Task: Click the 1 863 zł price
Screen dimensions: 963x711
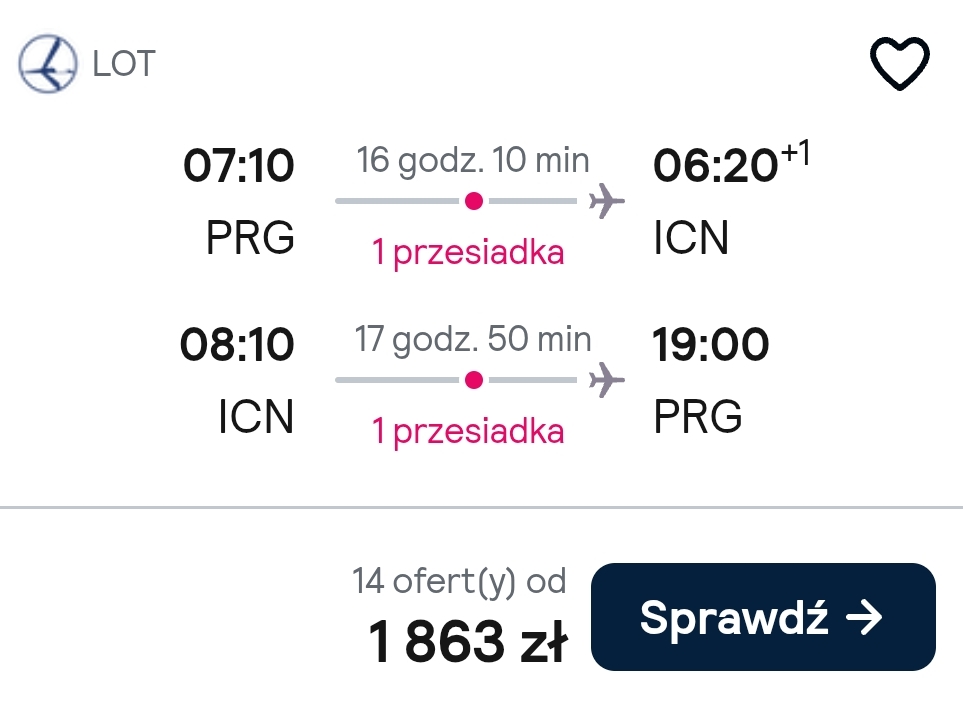Action: [468, 642]
